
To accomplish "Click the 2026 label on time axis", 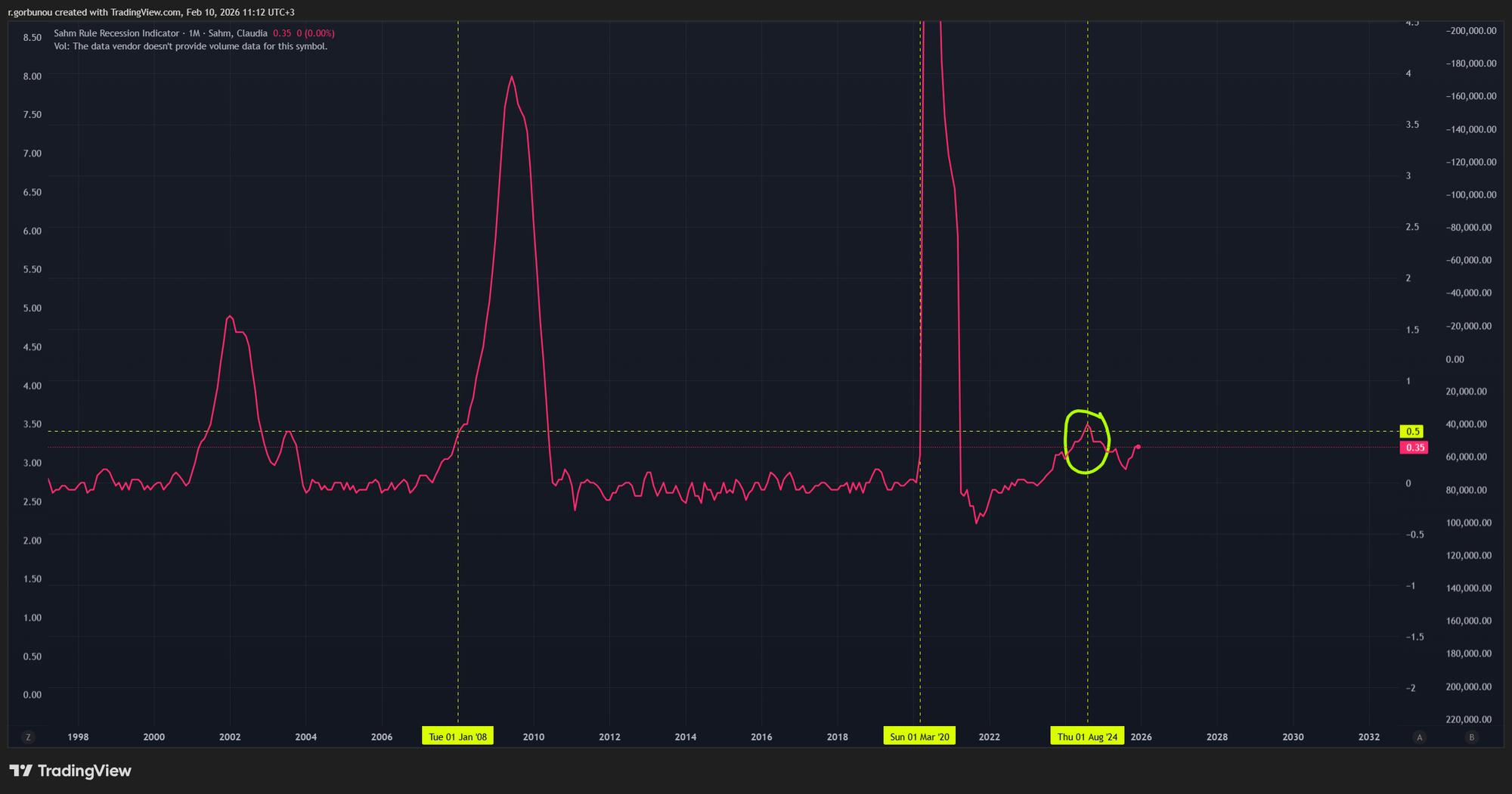I will click(1141, 737).
